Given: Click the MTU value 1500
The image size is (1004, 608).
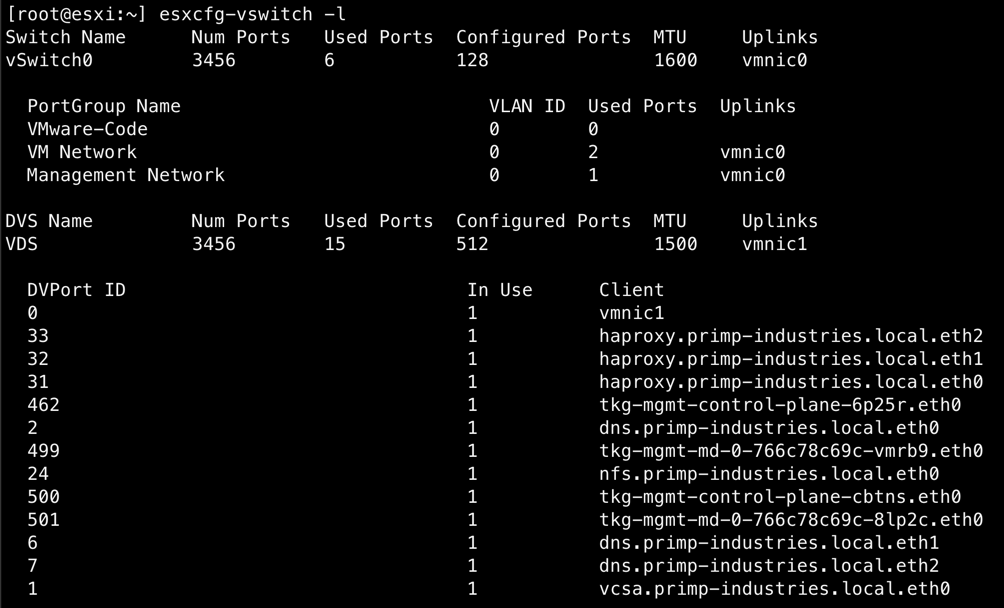Looking at the screenshot, I should point(675,244).
